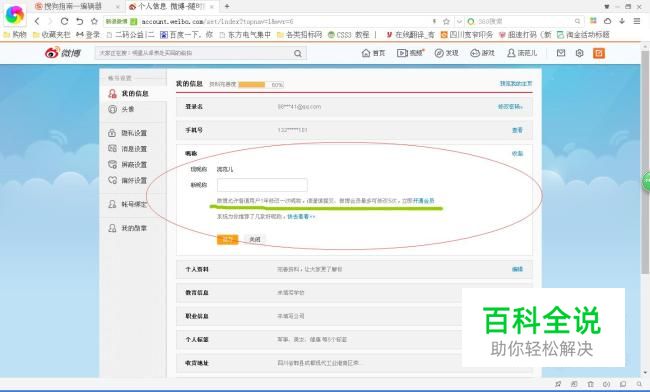Click the undo-close restore icon
This screenshot has height=392, width=650.
click(x=80, y=21)
